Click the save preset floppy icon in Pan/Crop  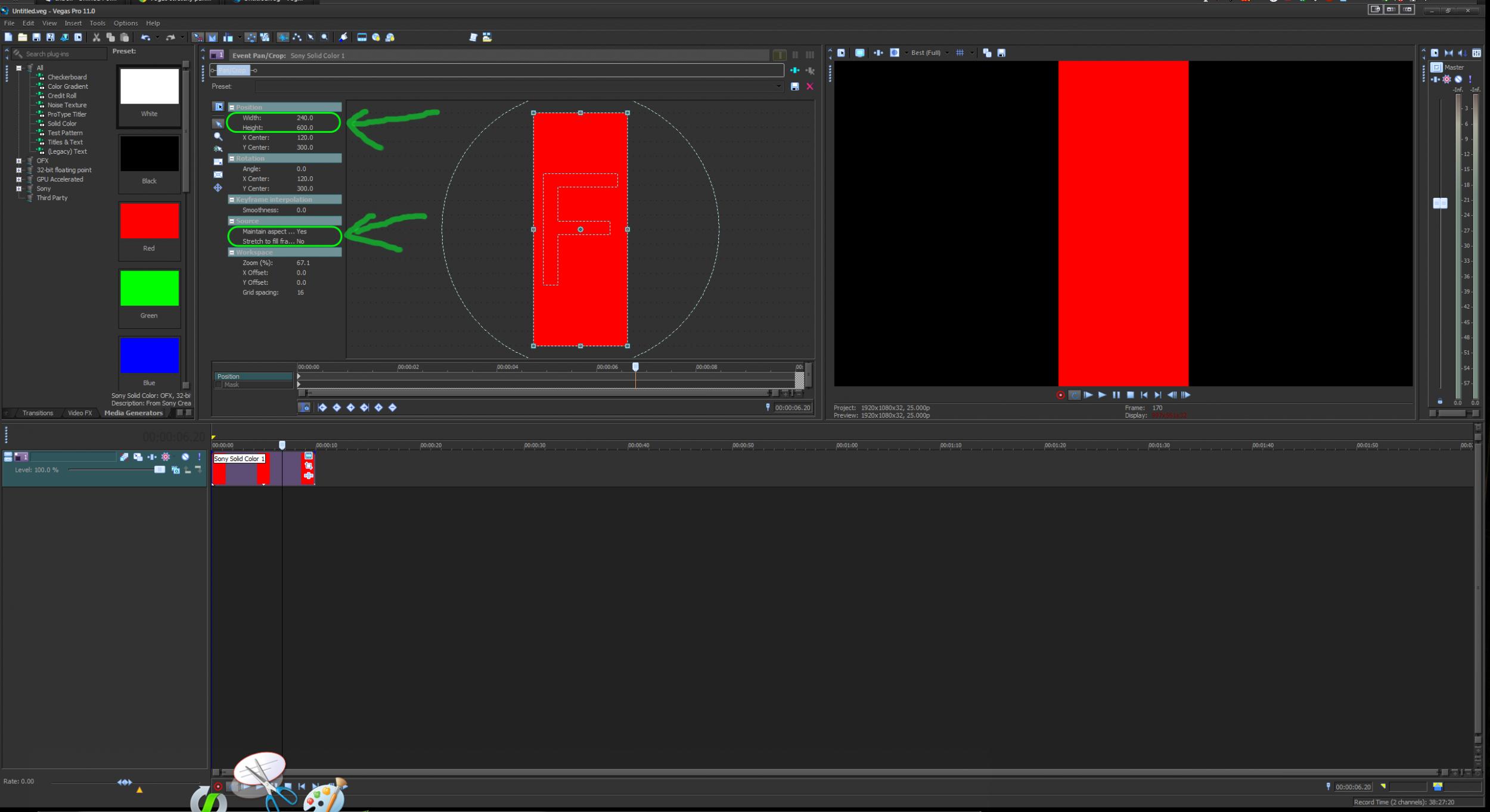click(x=794, y=86)
